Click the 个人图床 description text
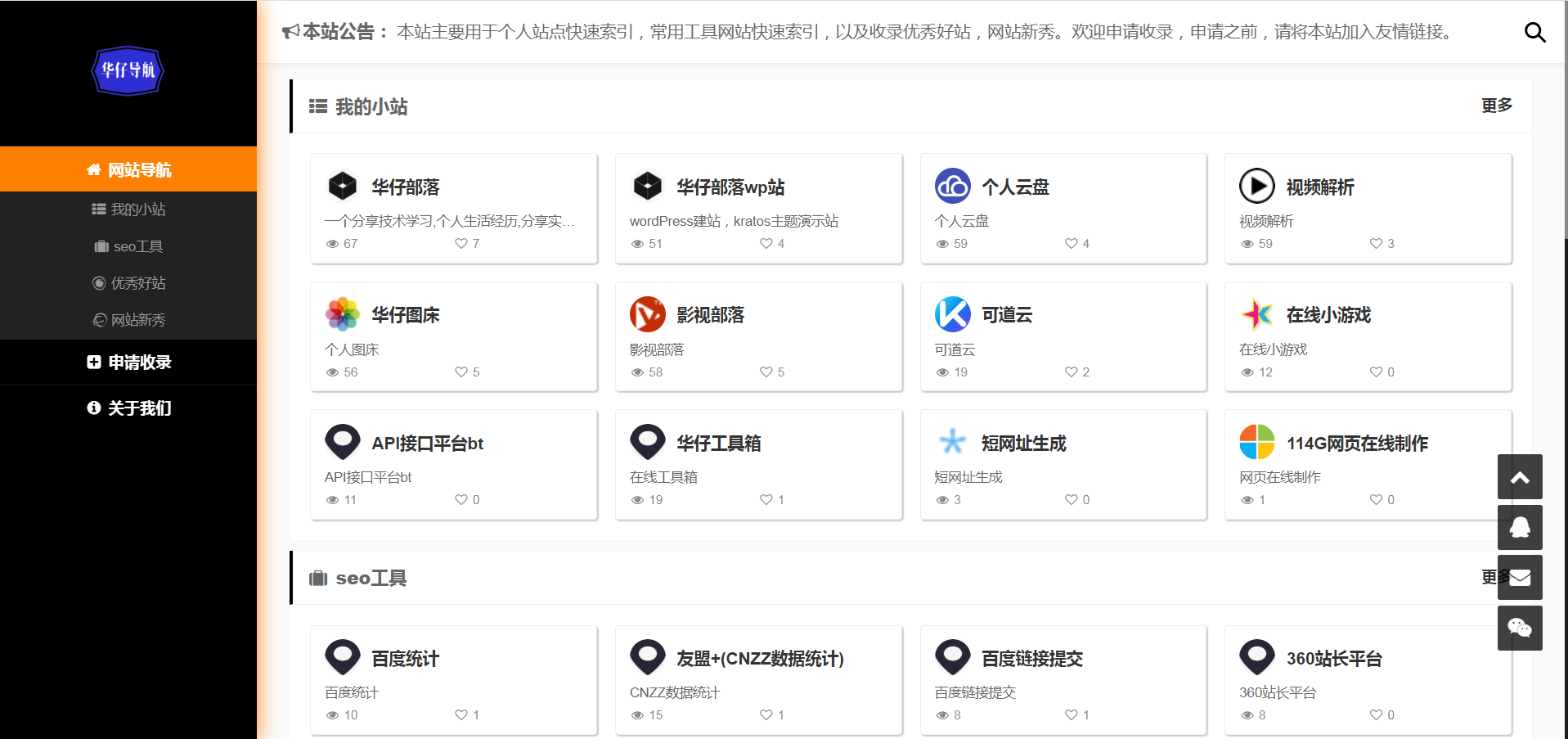Image resolution: width=1568 pixels, height=739 pixels. pyautogui.click(x=352, y=349)
